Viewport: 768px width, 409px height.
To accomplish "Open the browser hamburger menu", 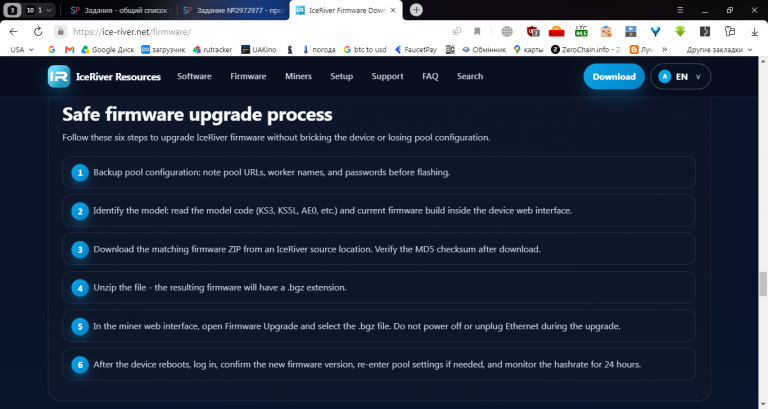I will pos(680,10).
